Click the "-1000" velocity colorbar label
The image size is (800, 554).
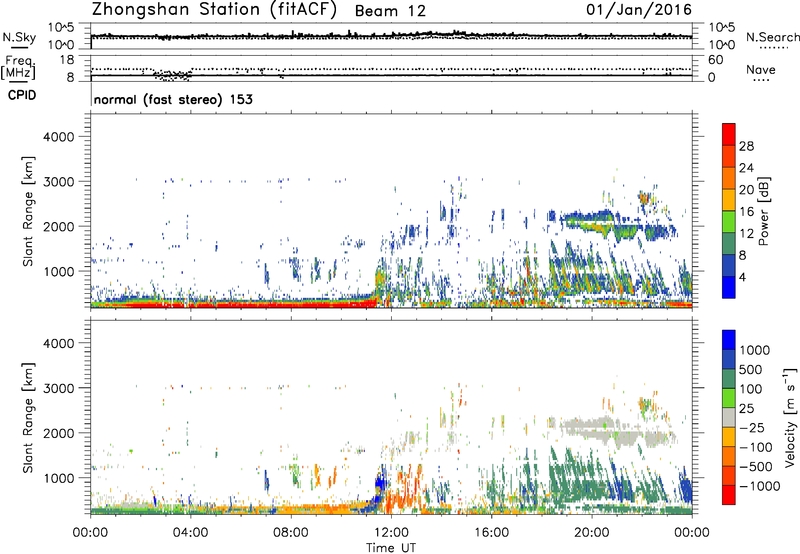pyautogui.click(x=760, y=486)
